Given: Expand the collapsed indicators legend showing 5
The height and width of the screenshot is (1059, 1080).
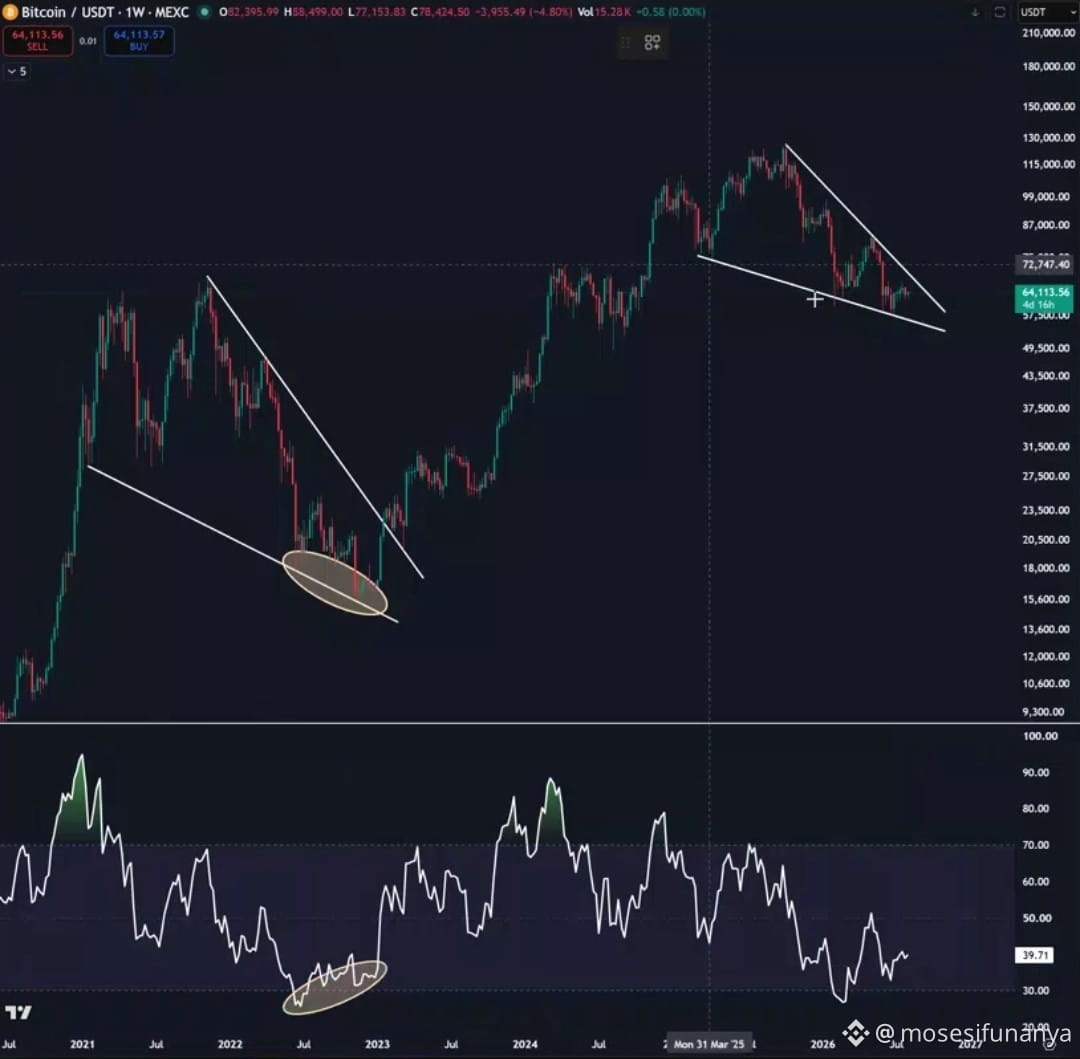Looking at the screenshot, I should [x=17, y=72].
